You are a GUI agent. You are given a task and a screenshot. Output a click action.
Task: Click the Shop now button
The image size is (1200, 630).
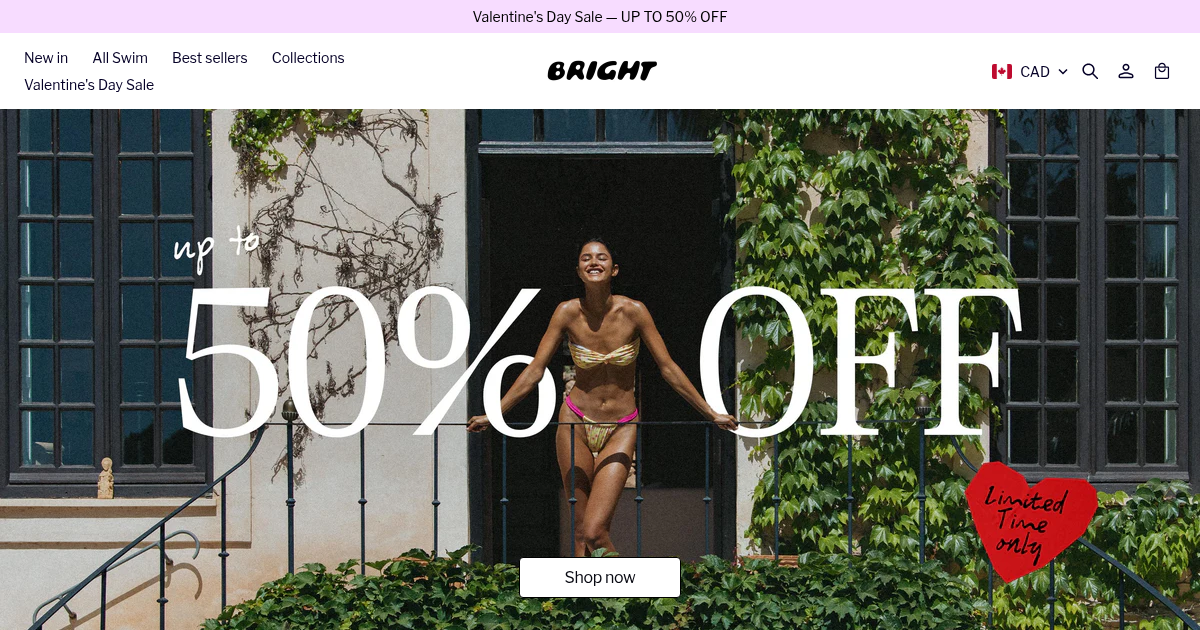pyautogui.click(x=600, y=577)
